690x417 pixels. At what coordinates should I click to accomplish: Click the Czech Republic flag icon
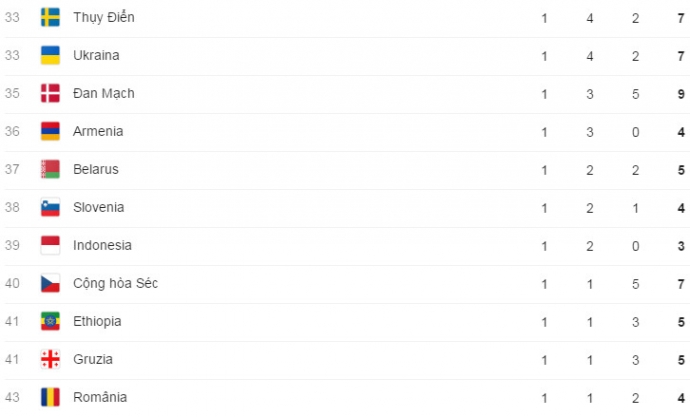coord(50,284)
